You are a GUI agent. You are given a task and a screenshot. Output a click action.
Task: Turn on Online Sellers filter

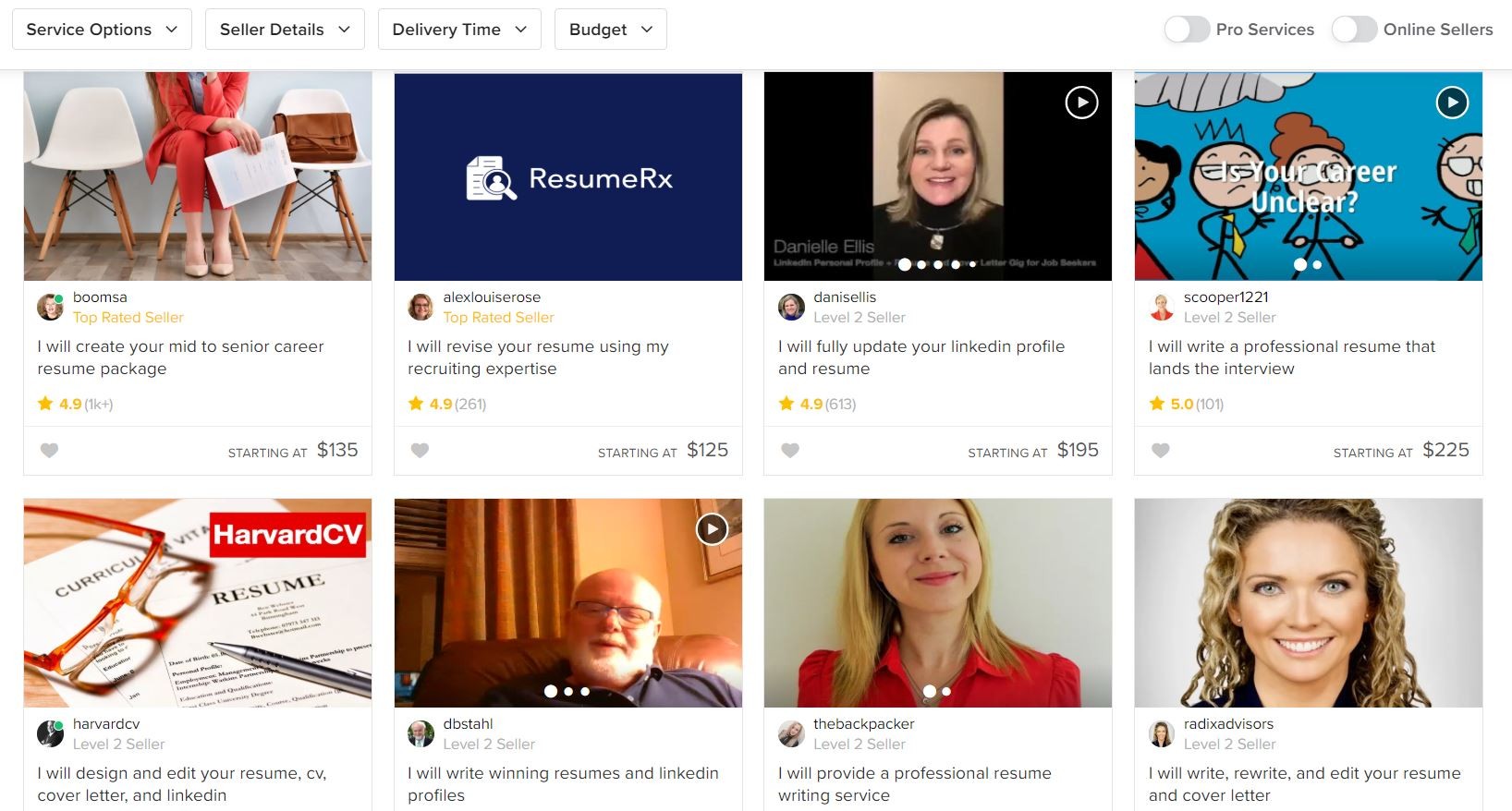pyautogui.click(x=1354, y=30)
